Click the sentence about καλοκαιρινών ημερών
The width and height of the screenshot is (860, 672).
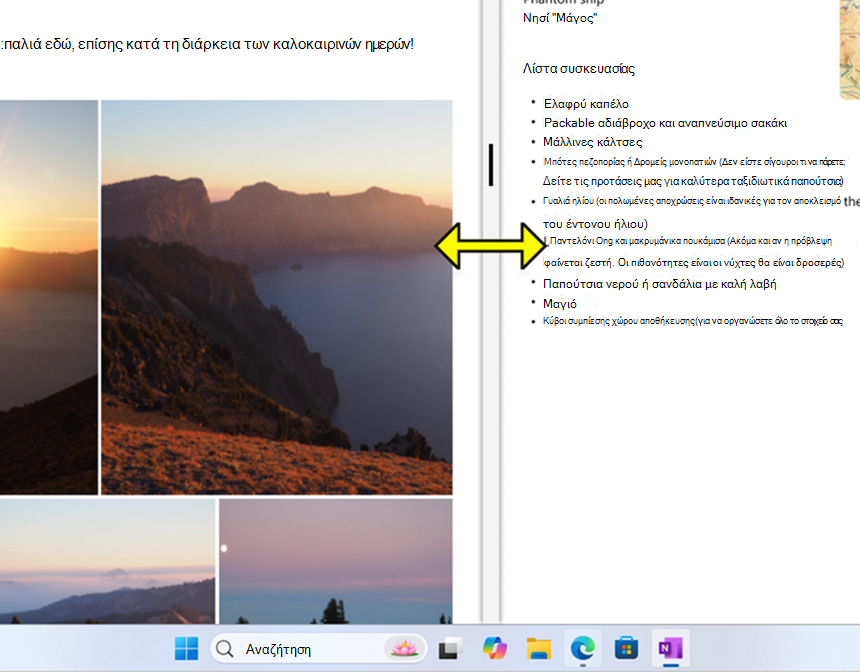(207, 44)
